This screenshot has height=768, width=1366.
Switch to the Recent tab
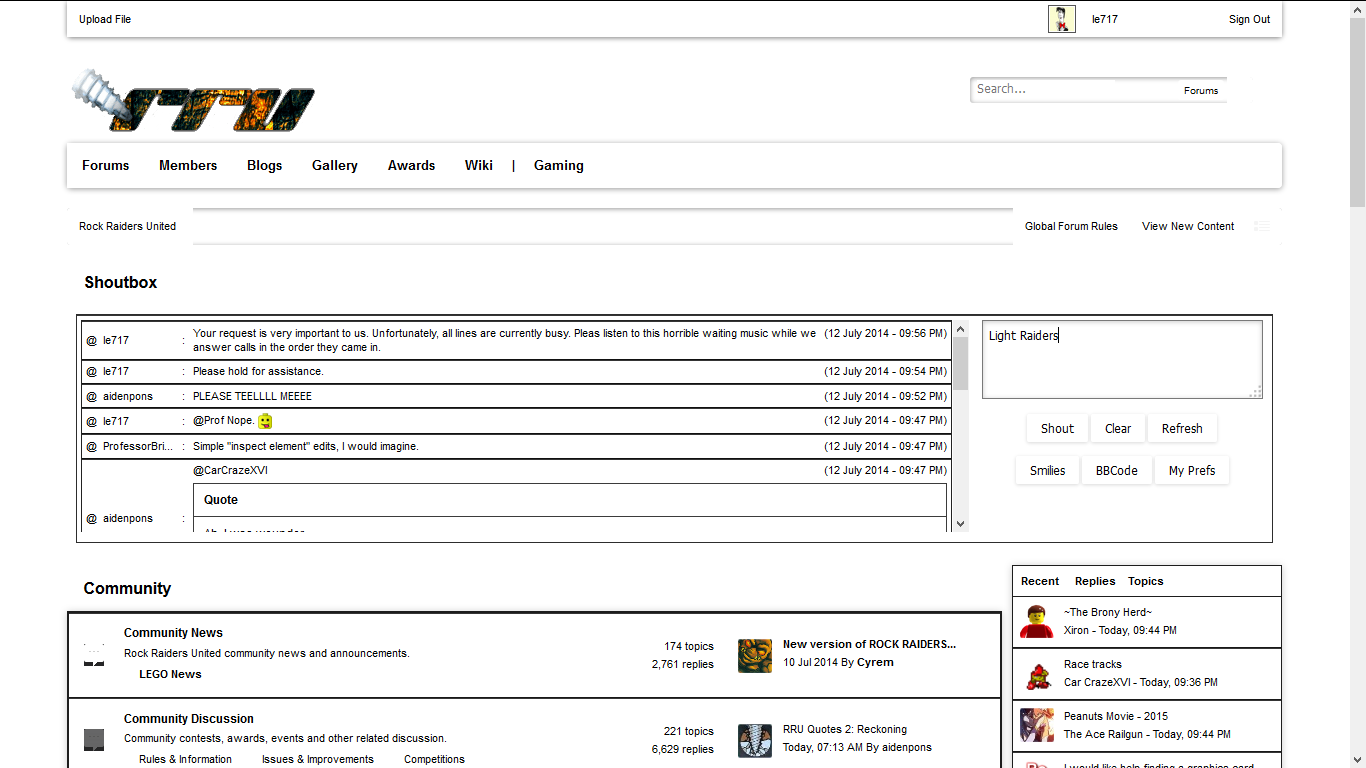point(1040,581)
